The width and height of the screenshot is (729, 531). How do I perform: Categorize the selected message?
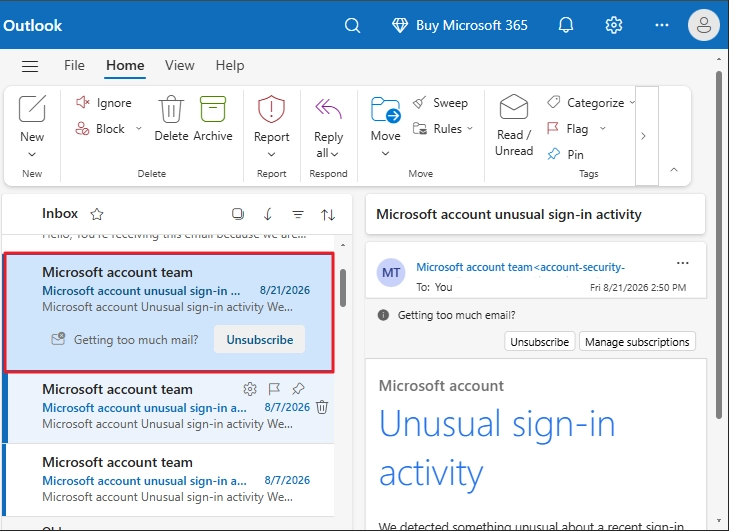(x=586, y=102)
